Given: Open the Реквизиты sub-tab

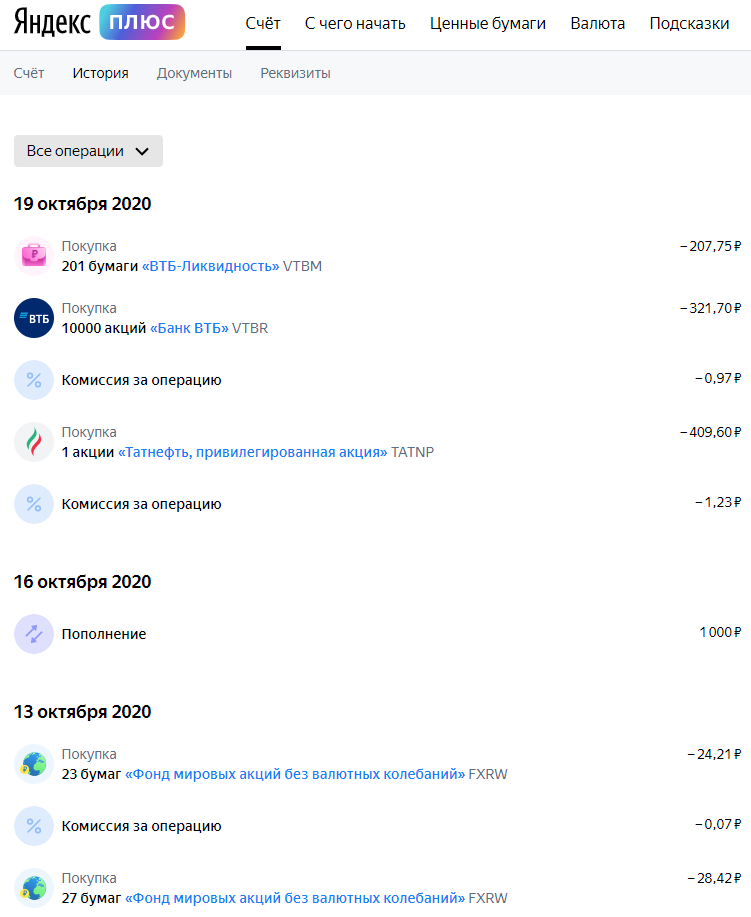Looking at the screenshot, I should click(x=295, y=73).
